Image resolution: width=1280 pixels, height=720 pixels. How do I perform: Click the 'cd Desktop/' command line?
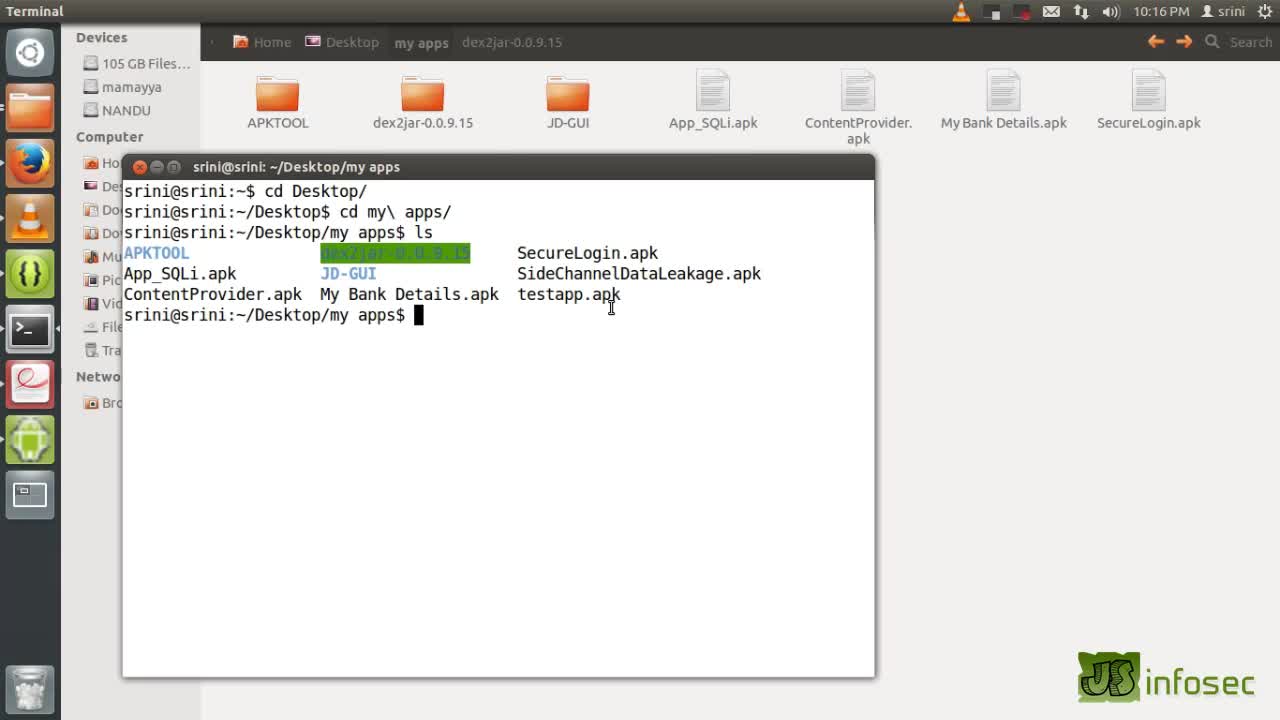coord(245,191)
